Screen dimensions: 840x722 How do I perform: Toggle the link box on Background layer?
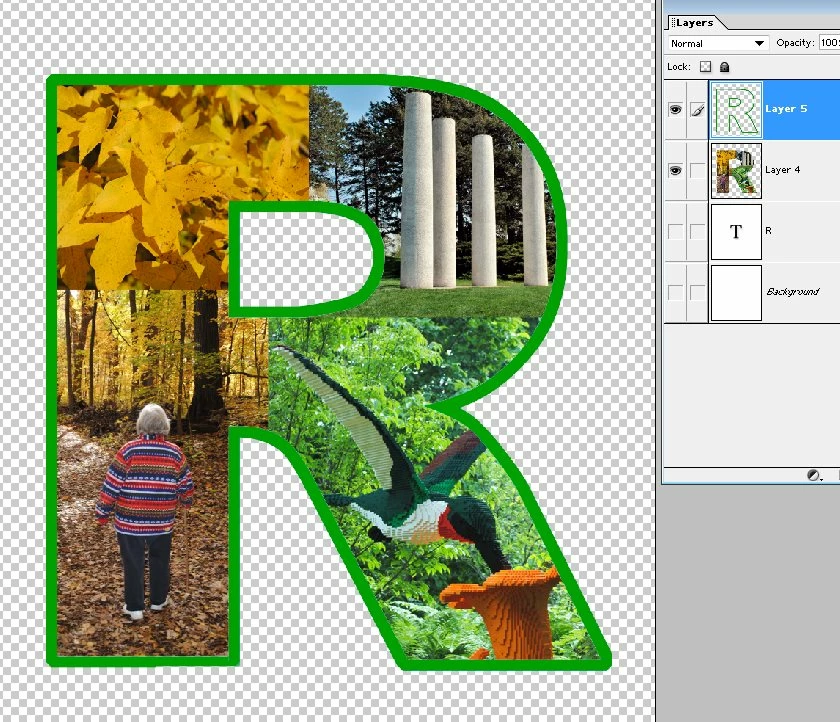698,293
